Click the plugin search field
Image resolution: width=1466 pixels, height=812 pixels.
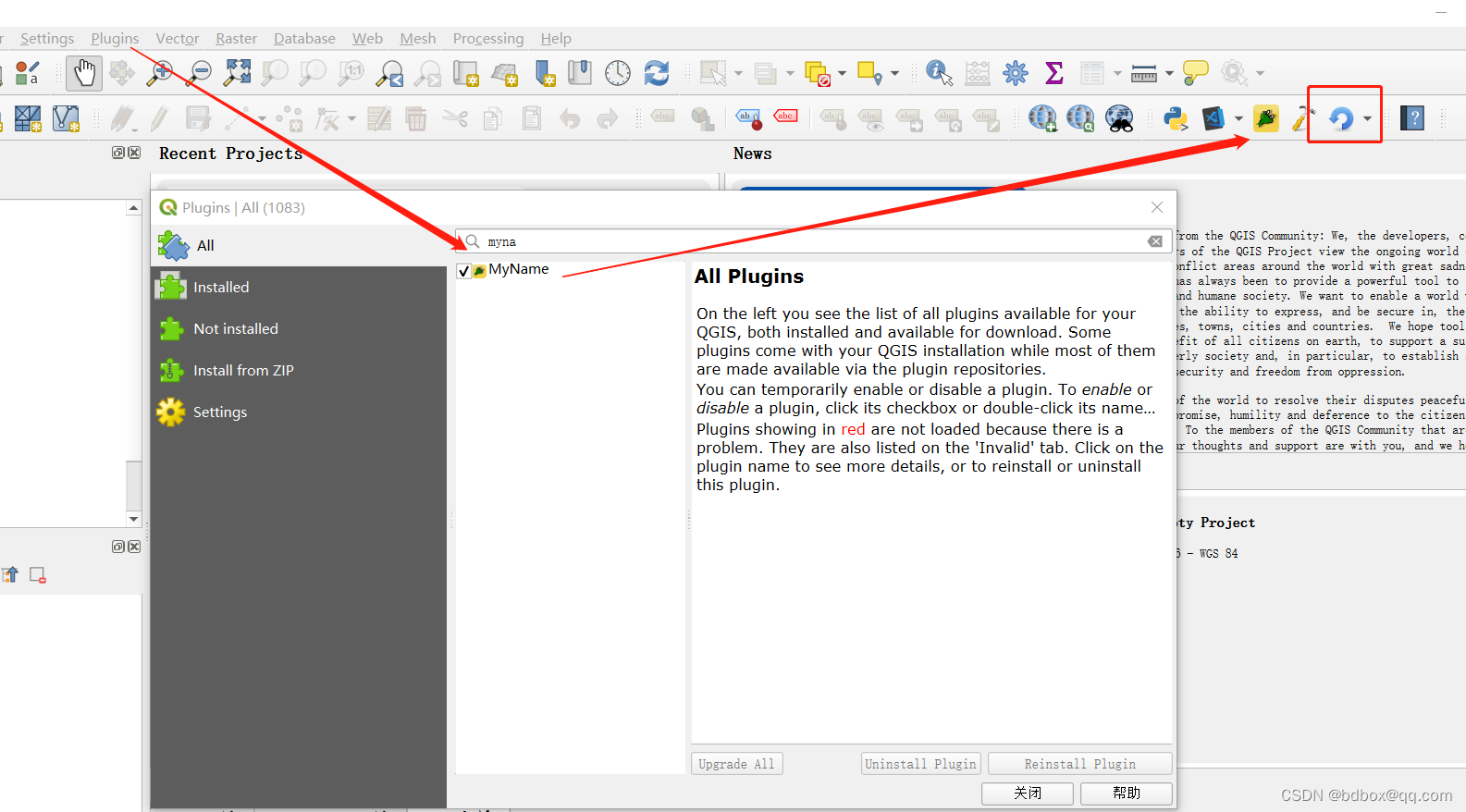[x=814, y=241]
